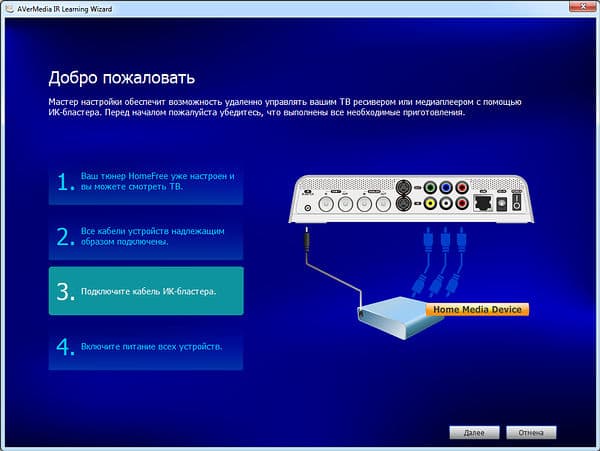Click the yellow RCA jack on tuner
Image resolution: width=600 pixels, height=451 pixels.
[430, 204]
